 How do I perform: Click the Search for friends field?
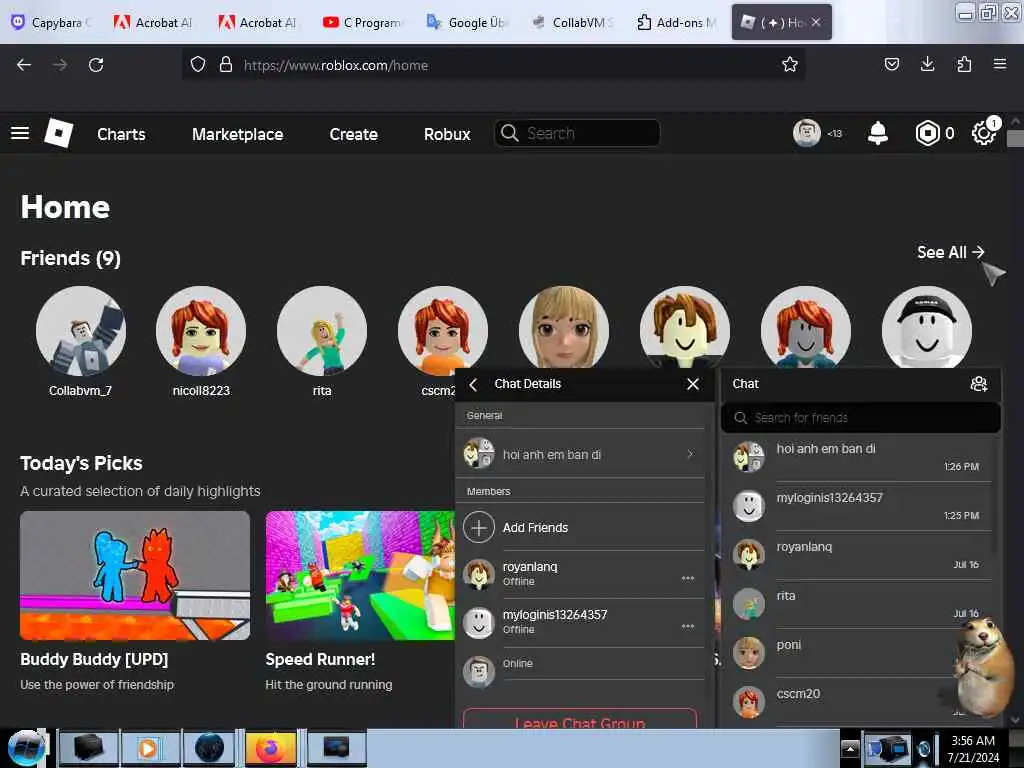[x=861, y=417]
